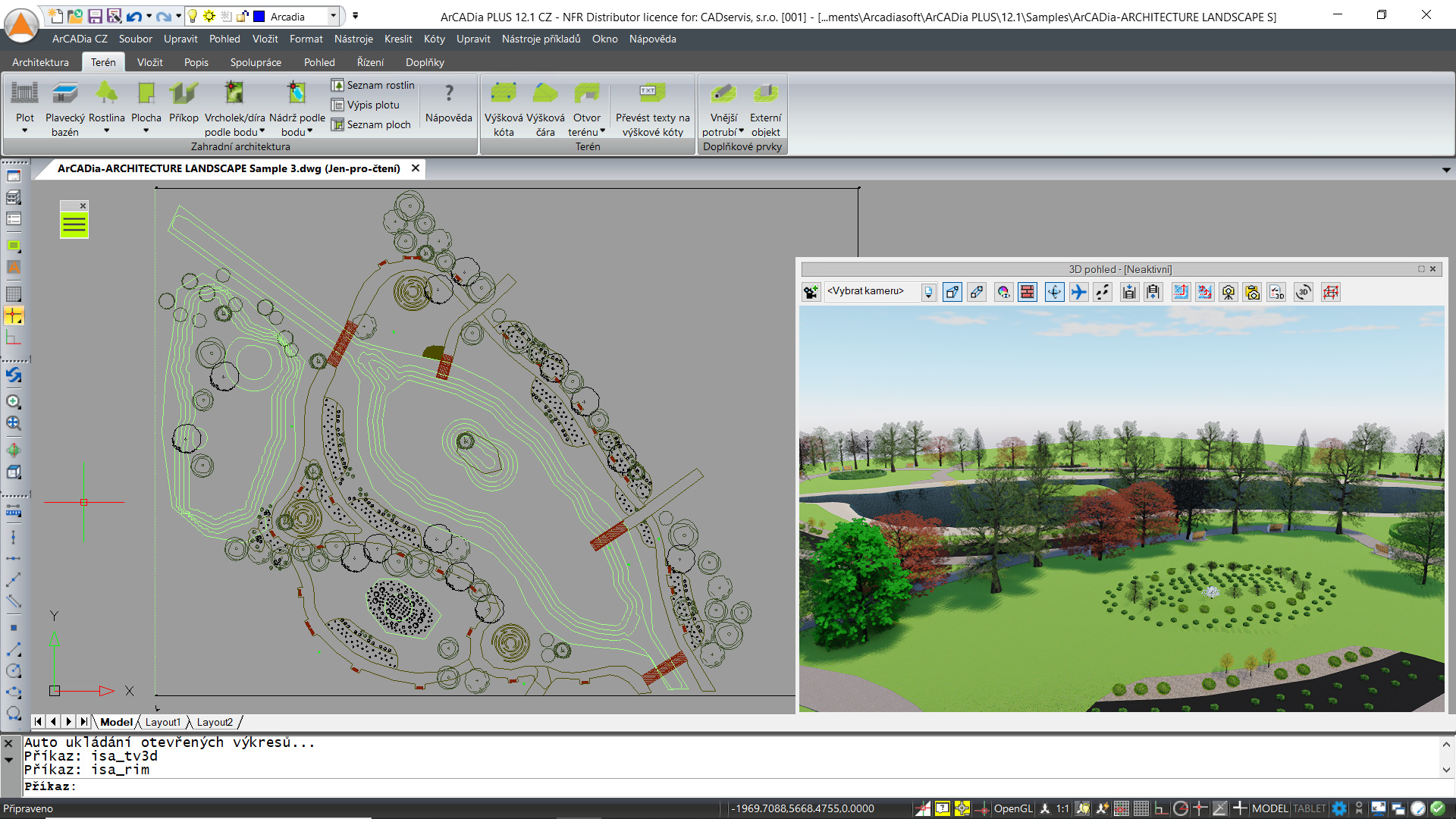Open the document tabs list arrow
The height and width of the screenshot is (819, 1456).
1446,170
